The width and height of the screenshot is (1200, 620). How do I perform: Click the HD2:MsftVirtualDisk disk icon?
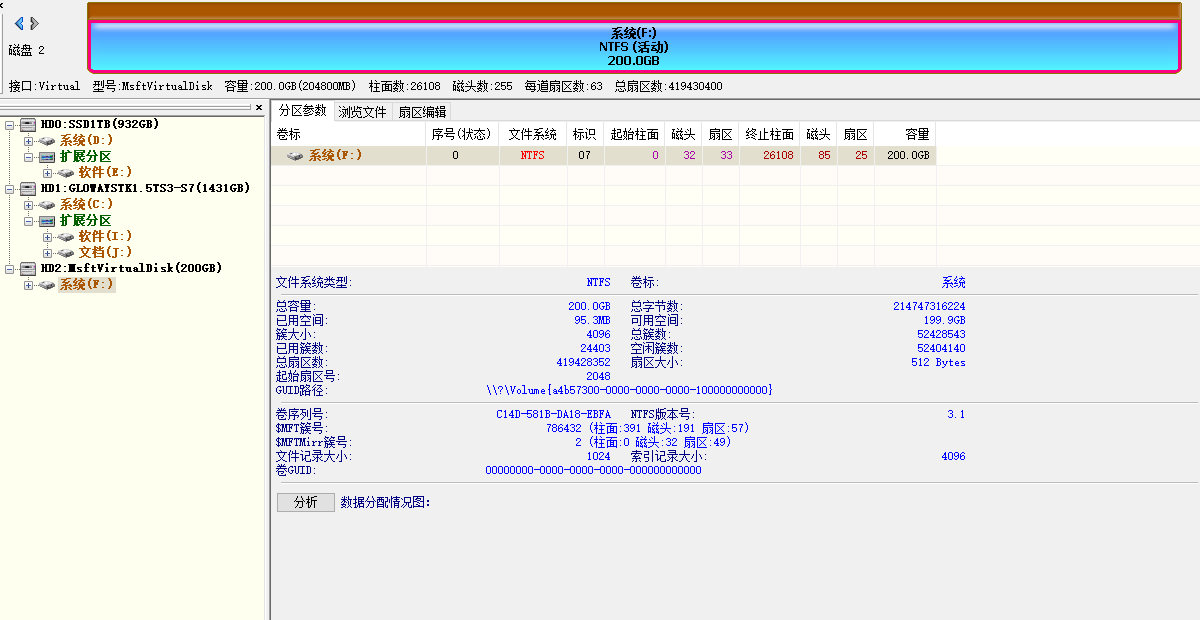click(x=29, y=269)
